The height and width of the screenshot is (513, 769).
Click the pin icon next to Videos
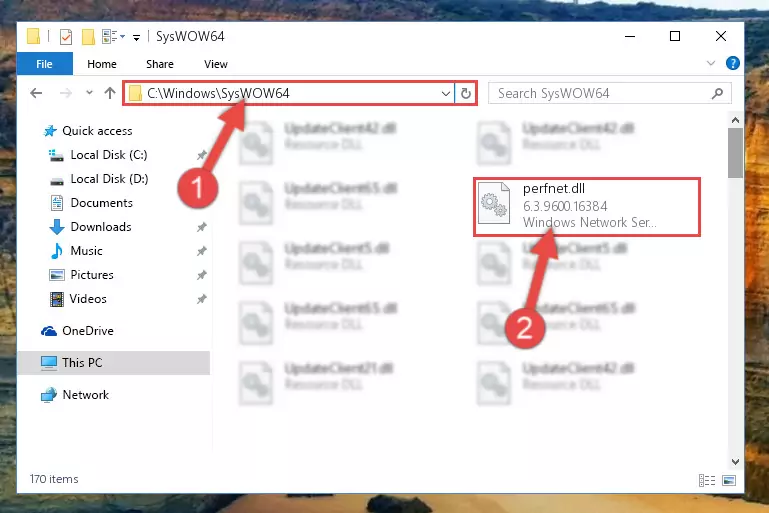202,299
